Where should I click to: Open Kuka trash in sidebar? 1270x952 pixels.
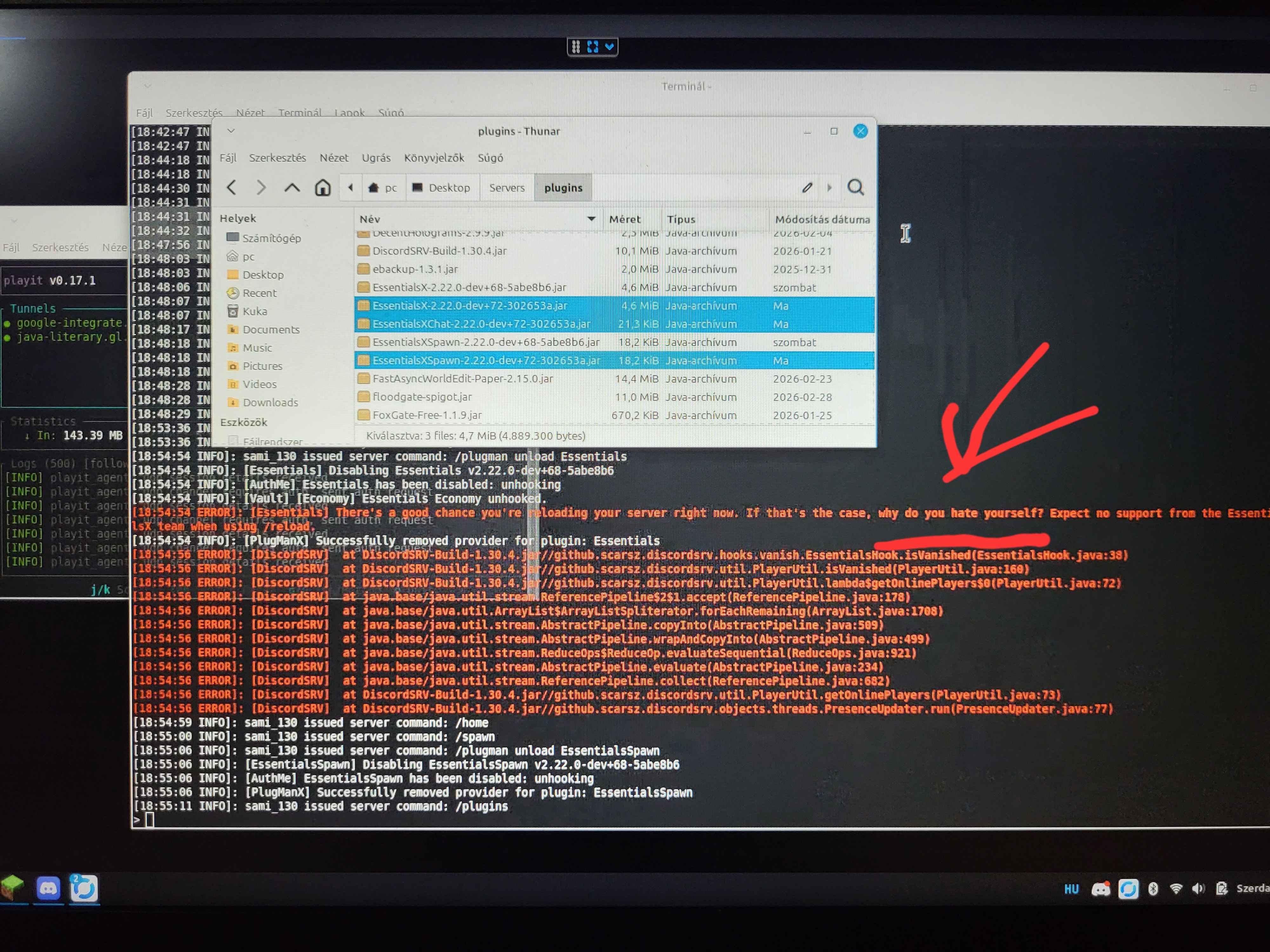click(247, 312)
